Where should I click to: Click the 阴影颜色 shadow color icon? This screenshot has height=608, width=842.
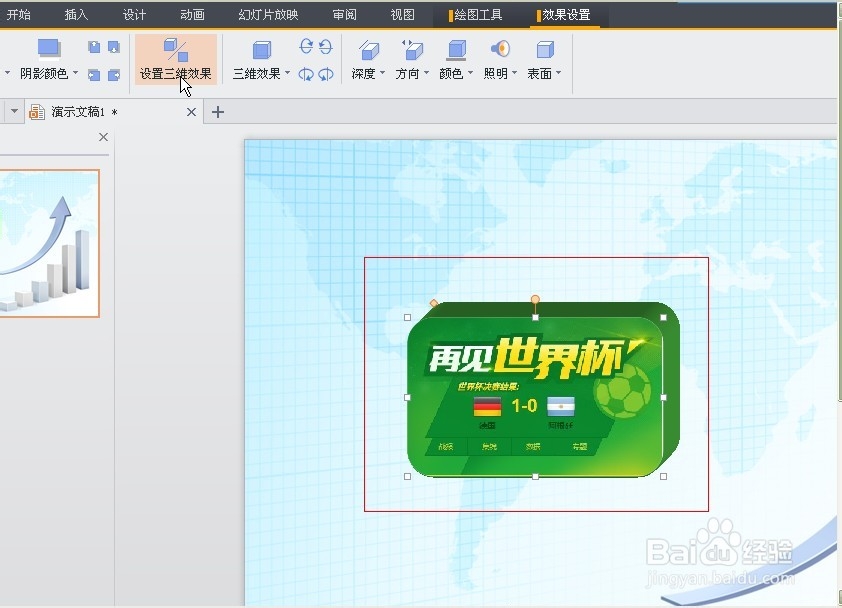coord(48,48)
